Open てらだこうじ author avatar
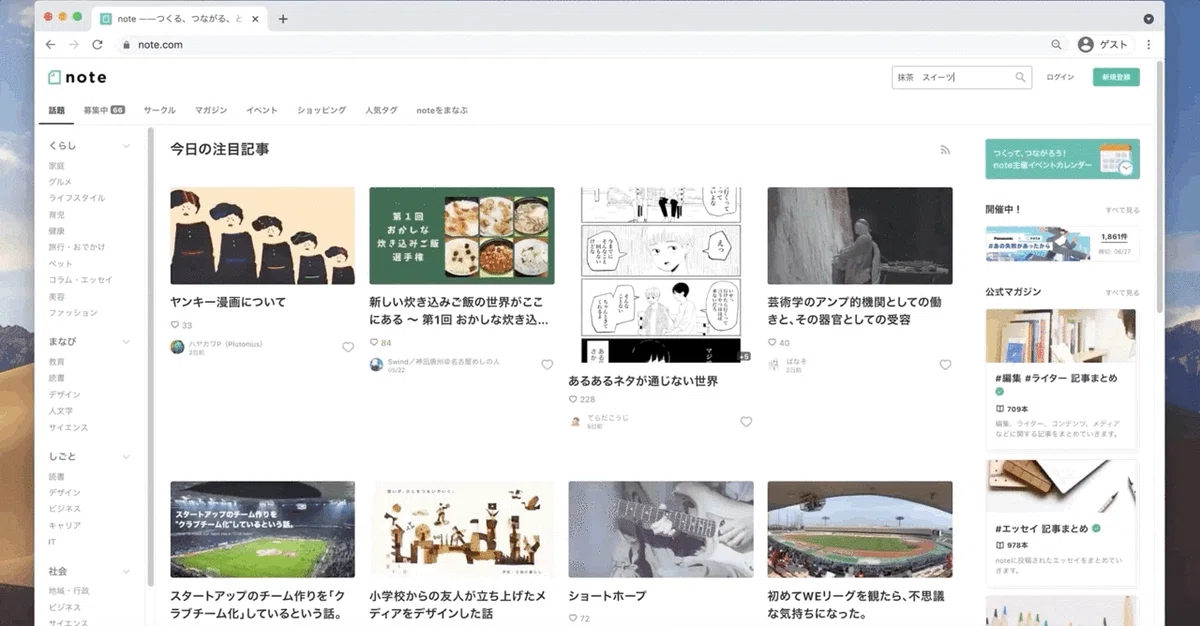Image resolution: width=1200 pixels, height=626 pixels. click(575, 422)
